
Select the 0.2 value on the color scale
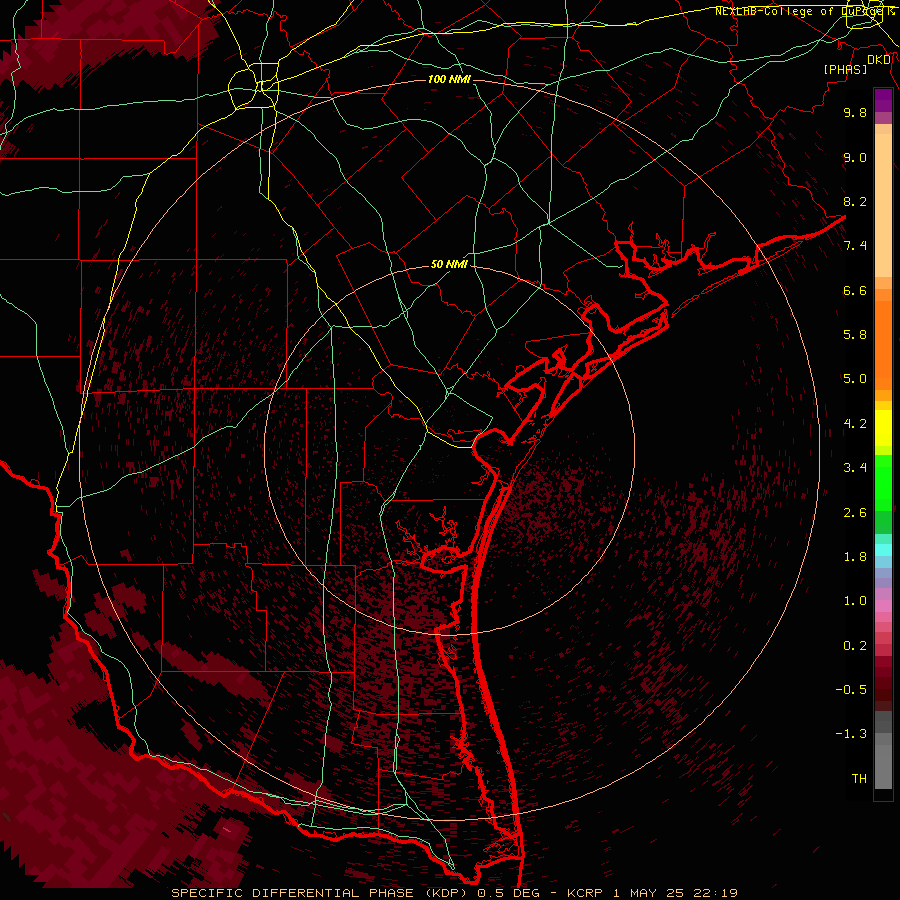click(855, 646)
